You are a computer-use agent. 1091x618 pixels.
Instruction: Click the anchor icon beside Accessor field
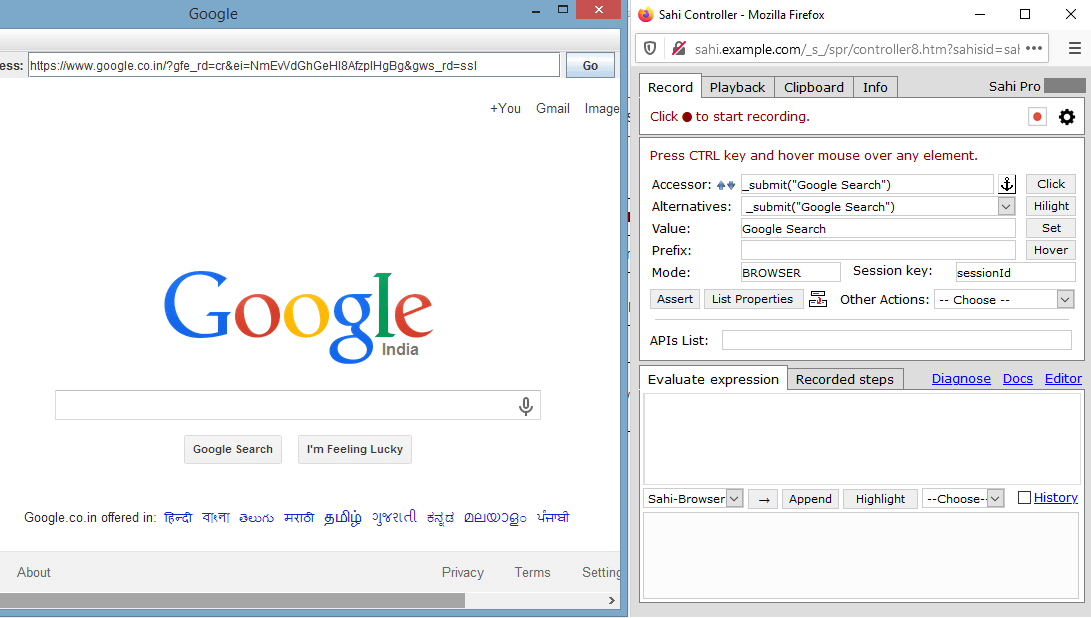[1007, 184]
